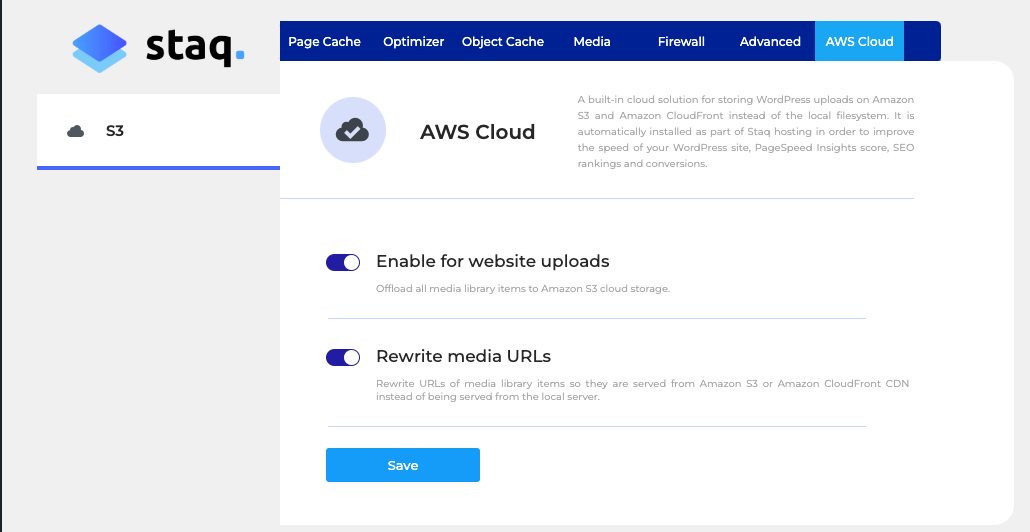1030x532 pixels.
Task: Click the cloud icon beside S3
Action: tap(75, 131)
